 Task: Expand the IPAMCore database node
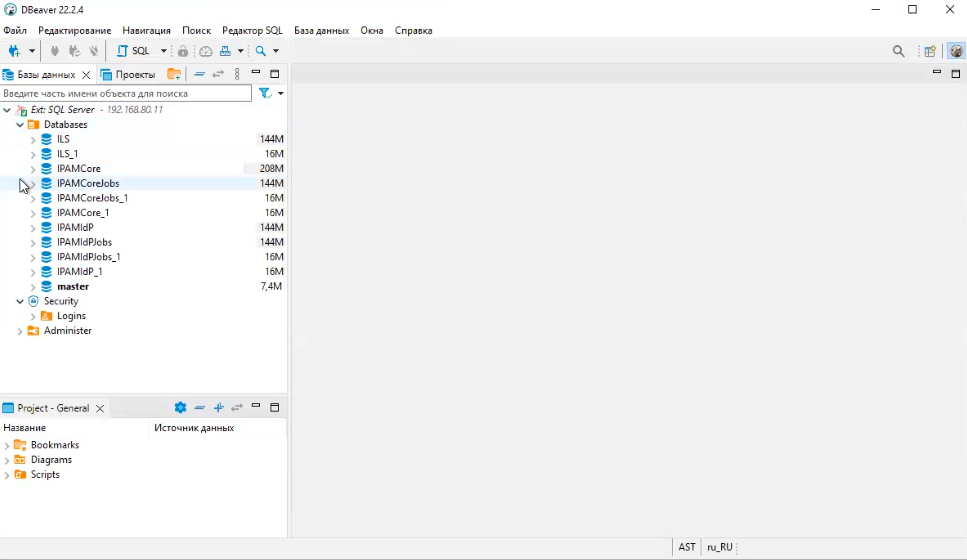pyautogui.click(x=33, y=169)
